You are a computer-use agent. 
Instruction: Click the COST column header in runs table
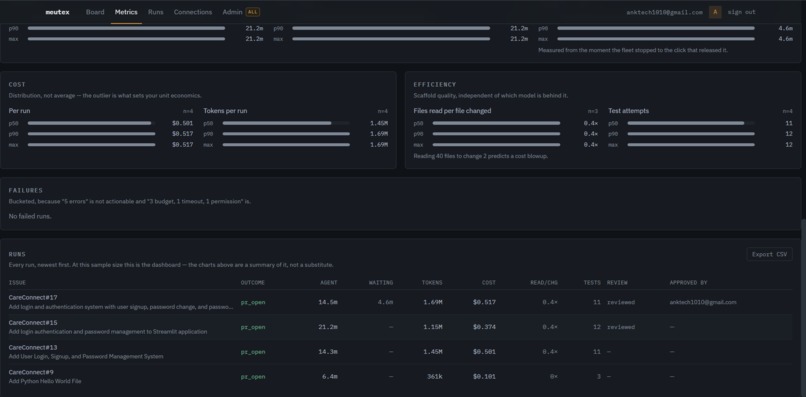coord(489,282)
